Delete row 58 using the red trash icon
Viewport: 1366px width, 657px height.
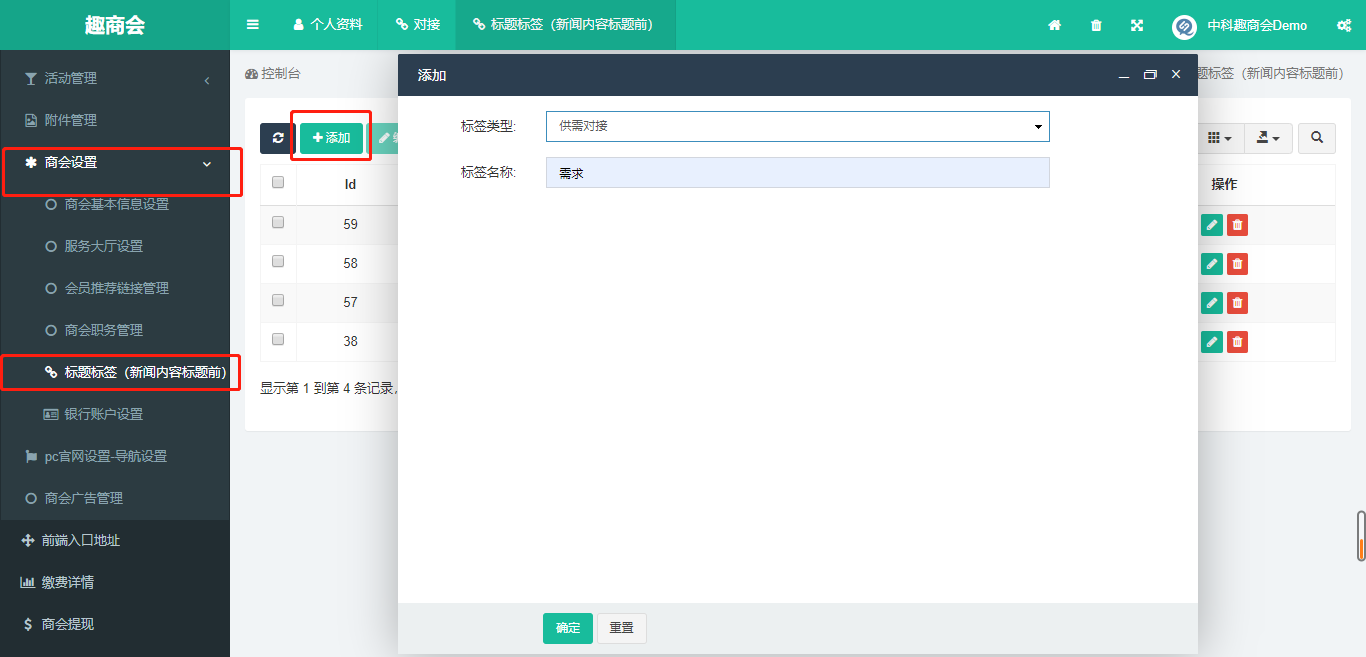click(1237, 264)
